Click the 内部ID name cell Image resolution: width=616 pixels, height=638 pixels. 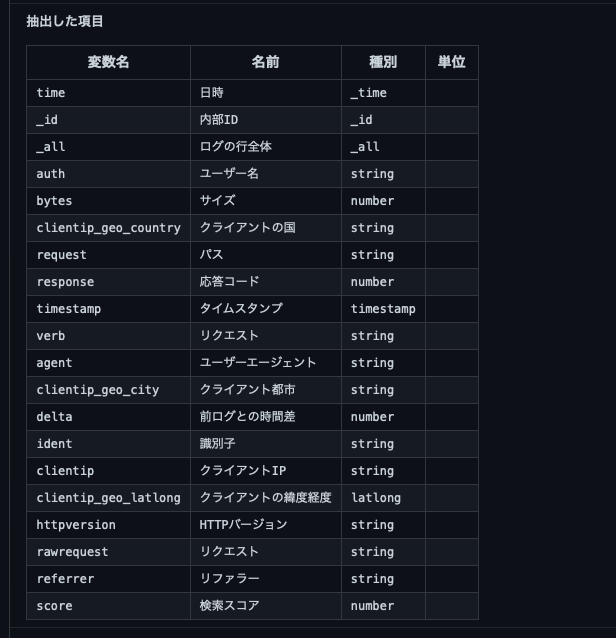tap(219, 120)
